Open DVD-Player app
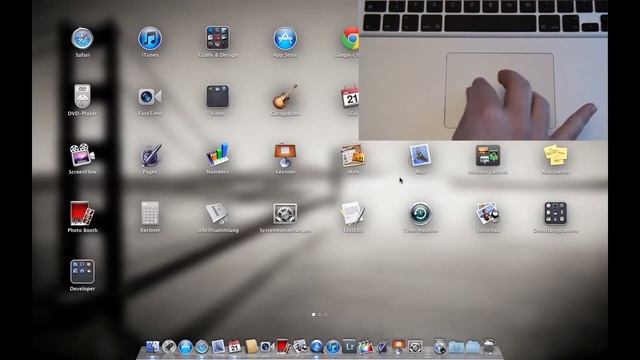This screenshot has height=360, width=640. 82,97
